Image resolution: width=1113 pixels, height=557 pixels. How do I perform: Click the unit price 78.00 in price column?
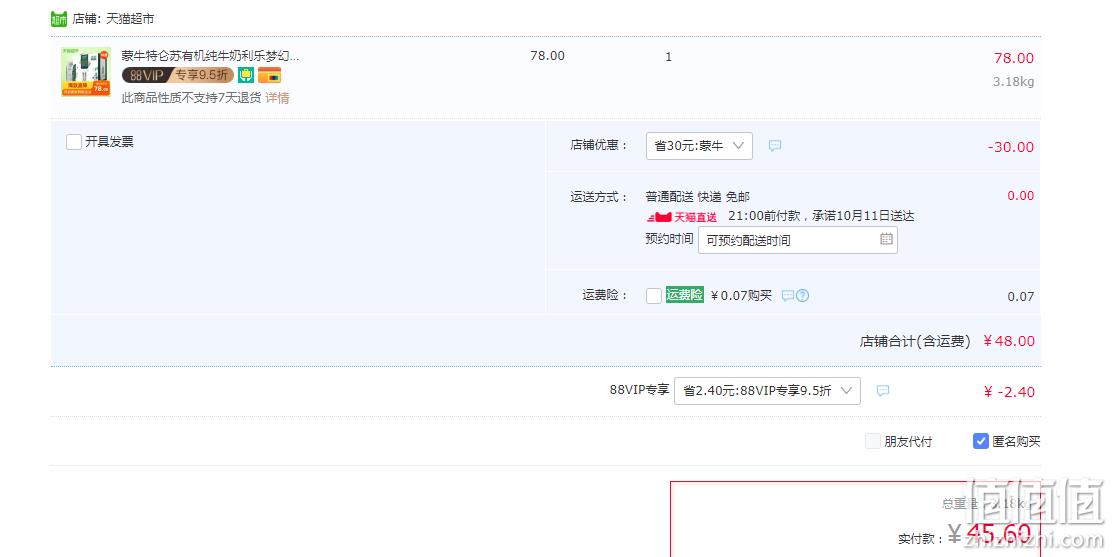pos(547,56)
